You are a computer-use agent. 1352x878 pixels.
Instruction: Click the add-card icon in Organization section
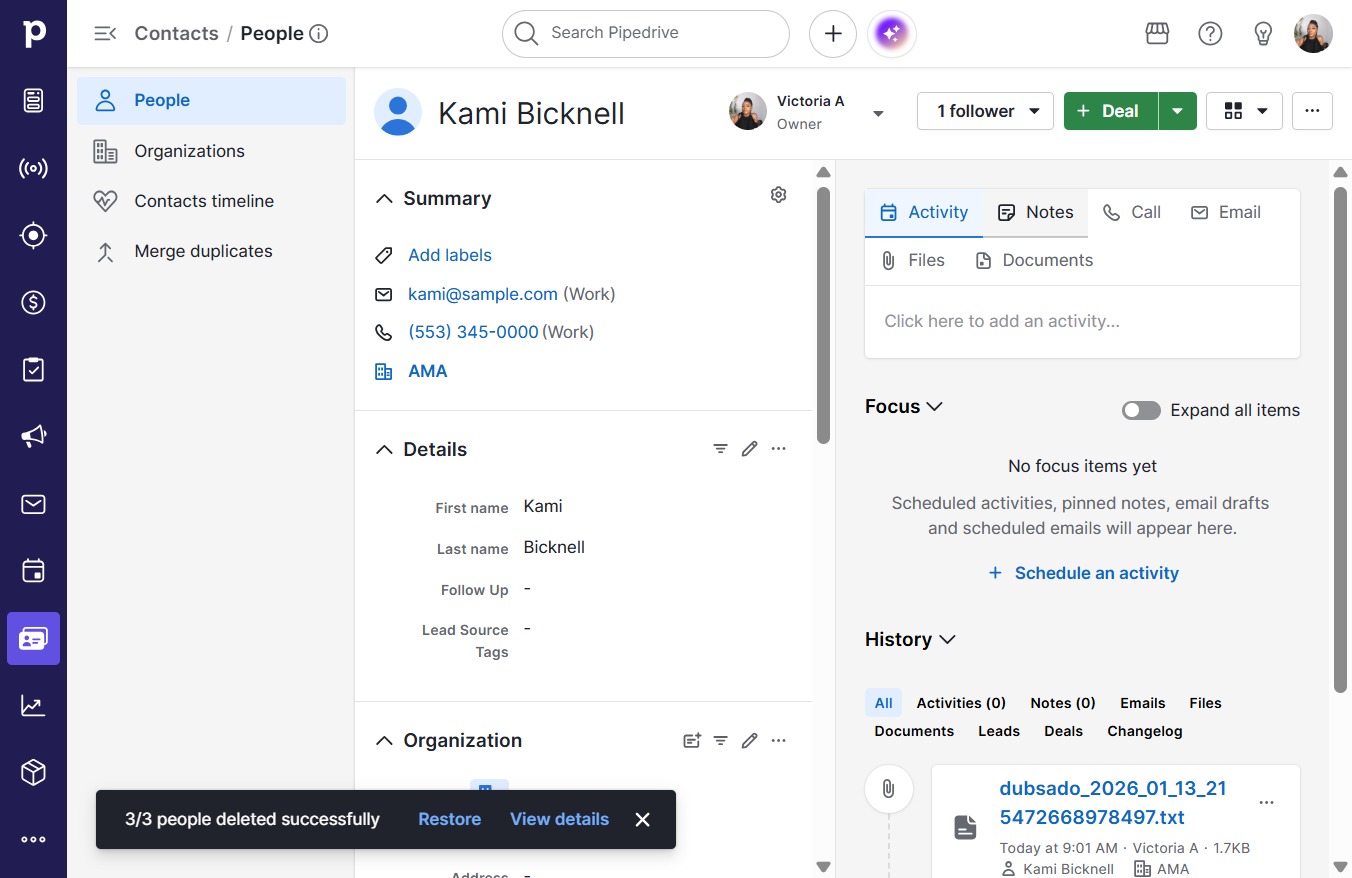pyautogui.click(x=692, y=741)
